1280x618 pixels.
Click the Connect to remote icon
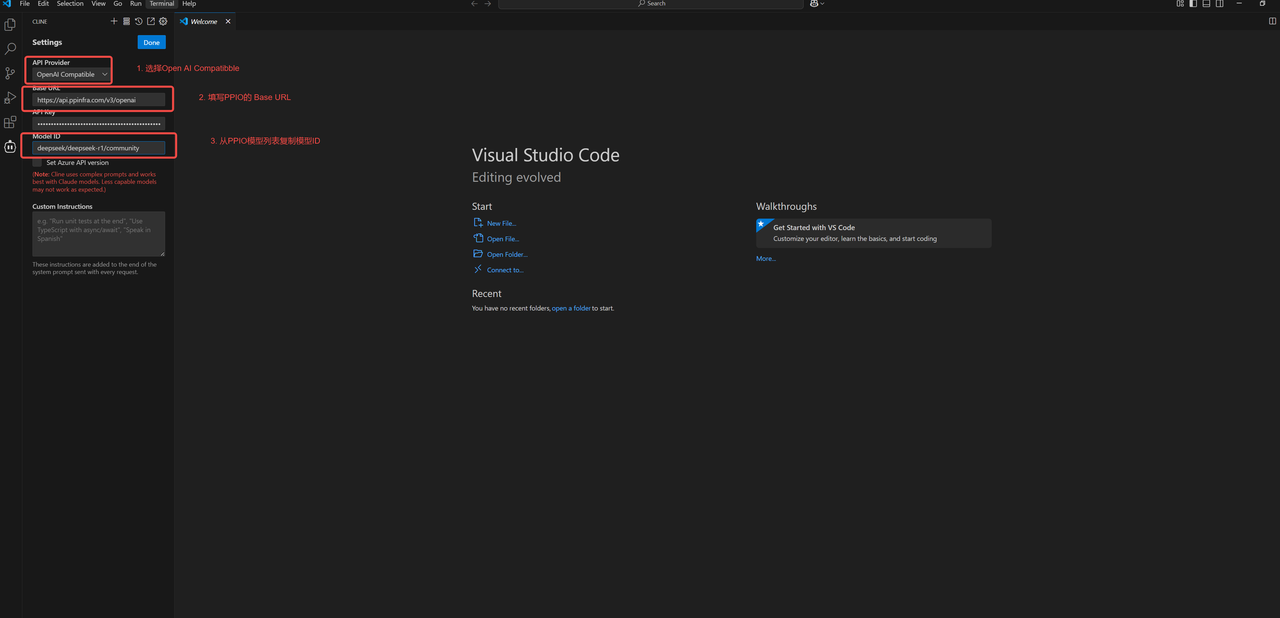478,269
